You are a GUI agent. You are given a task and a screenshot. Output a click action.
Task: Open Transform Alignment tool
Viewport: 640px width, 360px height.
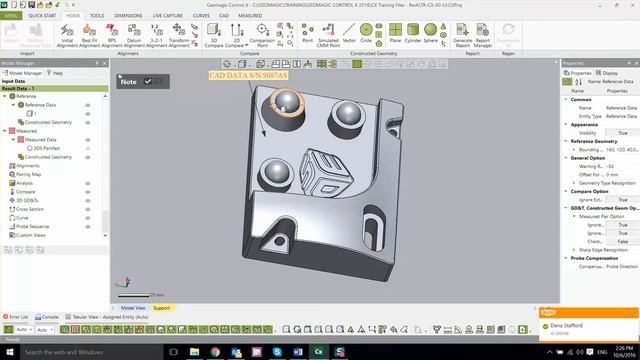179,36
